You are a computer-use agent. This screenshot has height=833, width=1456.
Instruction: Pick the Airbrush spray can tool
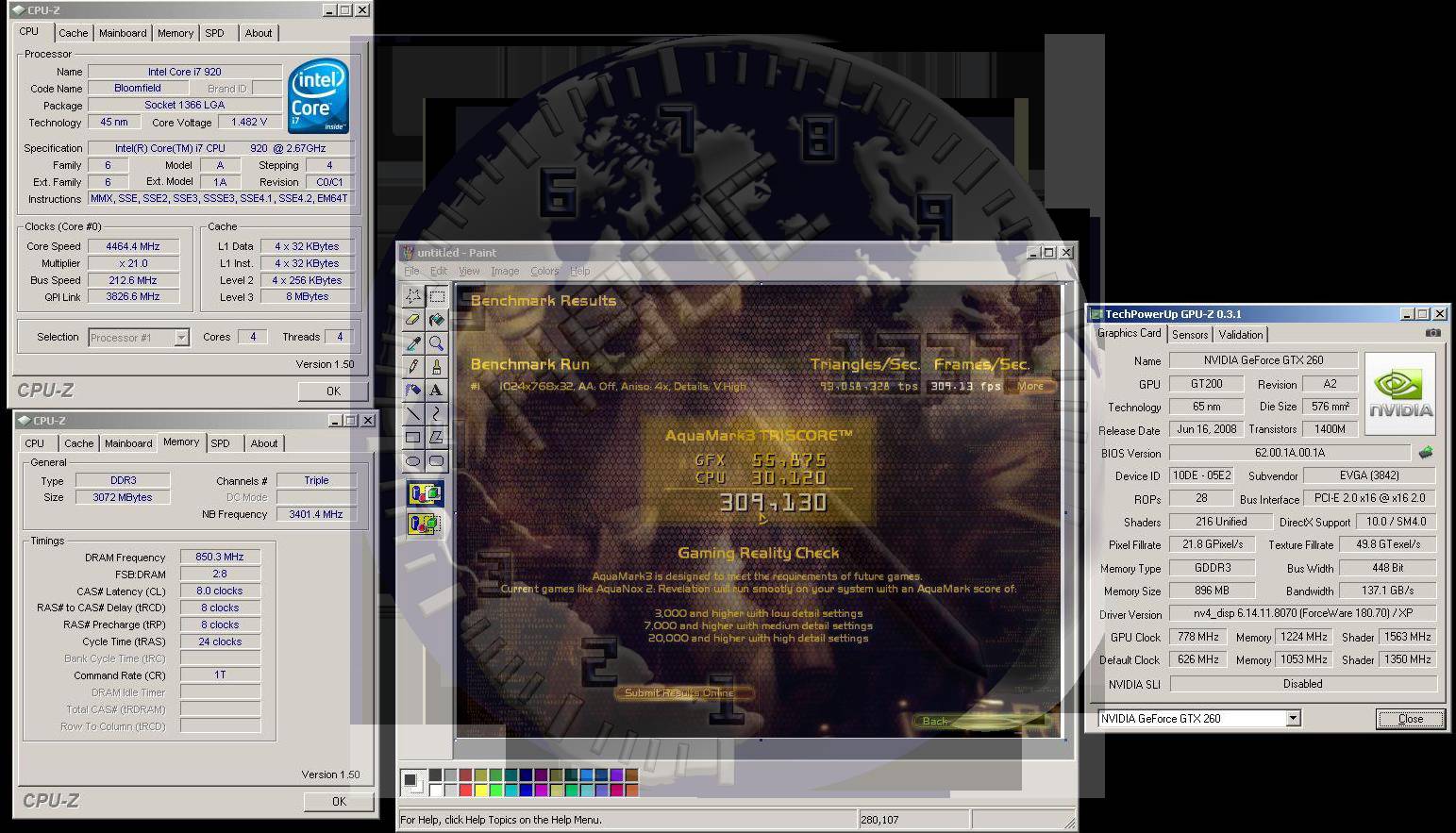pos(413,390)
